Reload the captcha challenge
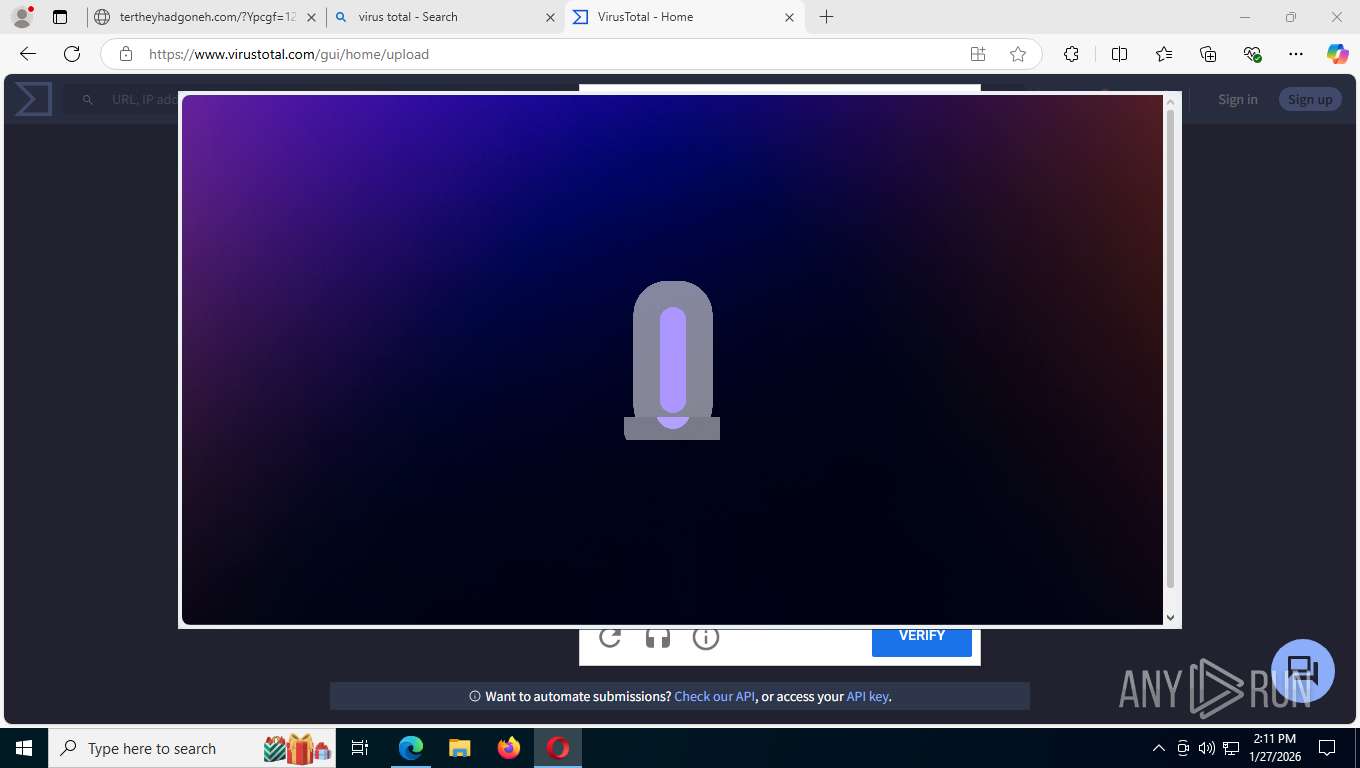Image resolution: width=1360 pixels, height=768 pixels. 610,637
